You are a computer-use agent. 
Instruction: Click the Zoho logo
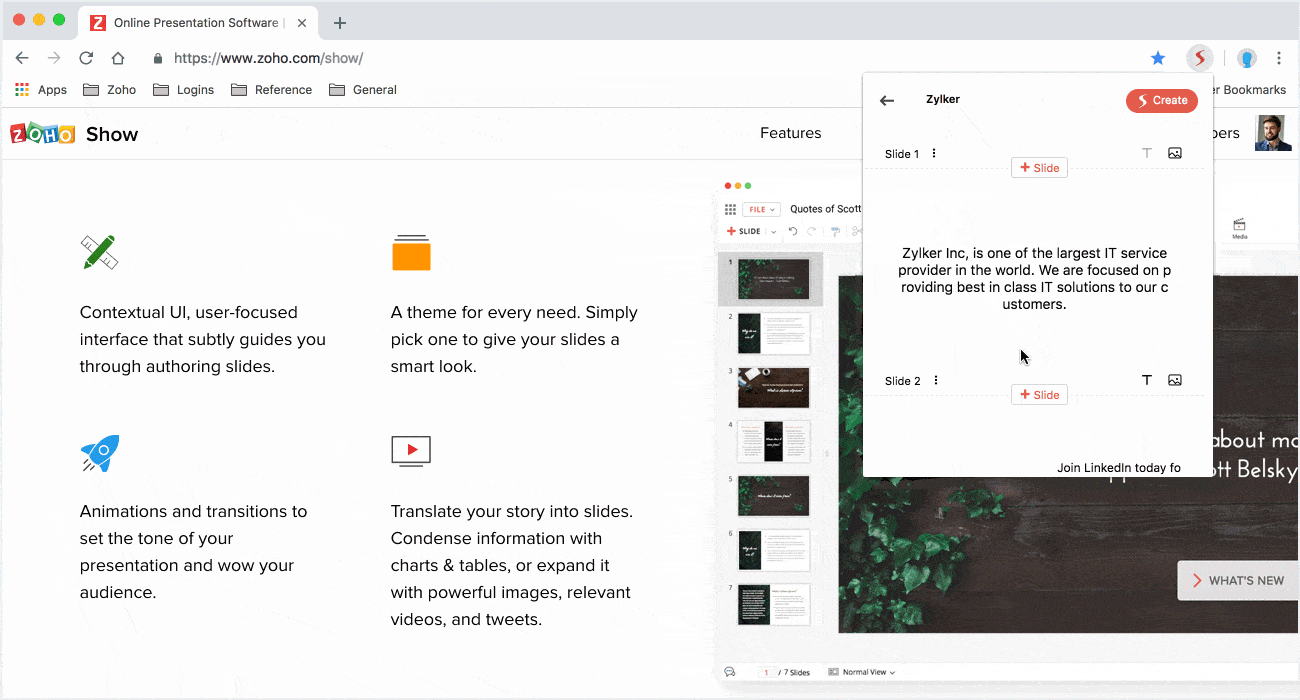tap(42, 134)
